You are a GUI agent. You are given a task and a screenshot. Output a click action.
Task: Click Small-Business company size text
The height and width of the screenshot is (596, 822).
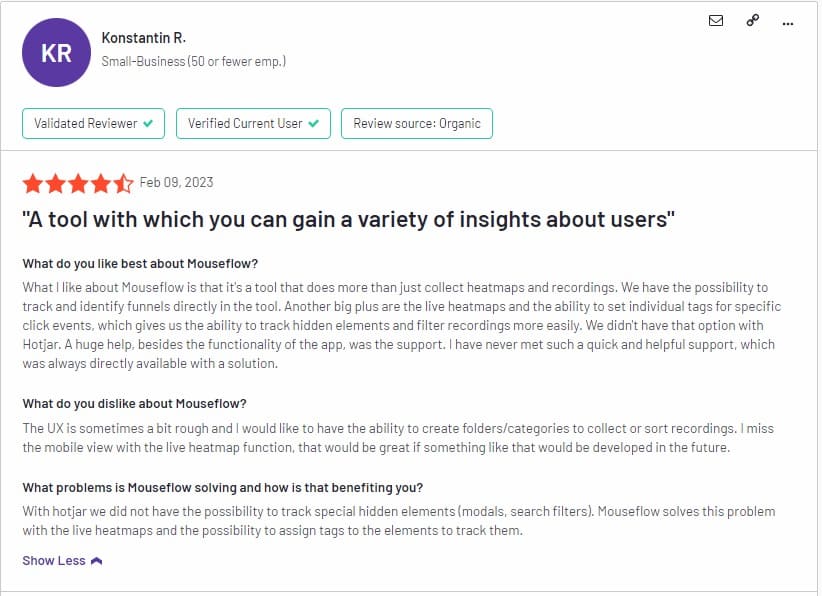[x=193, y=61]
